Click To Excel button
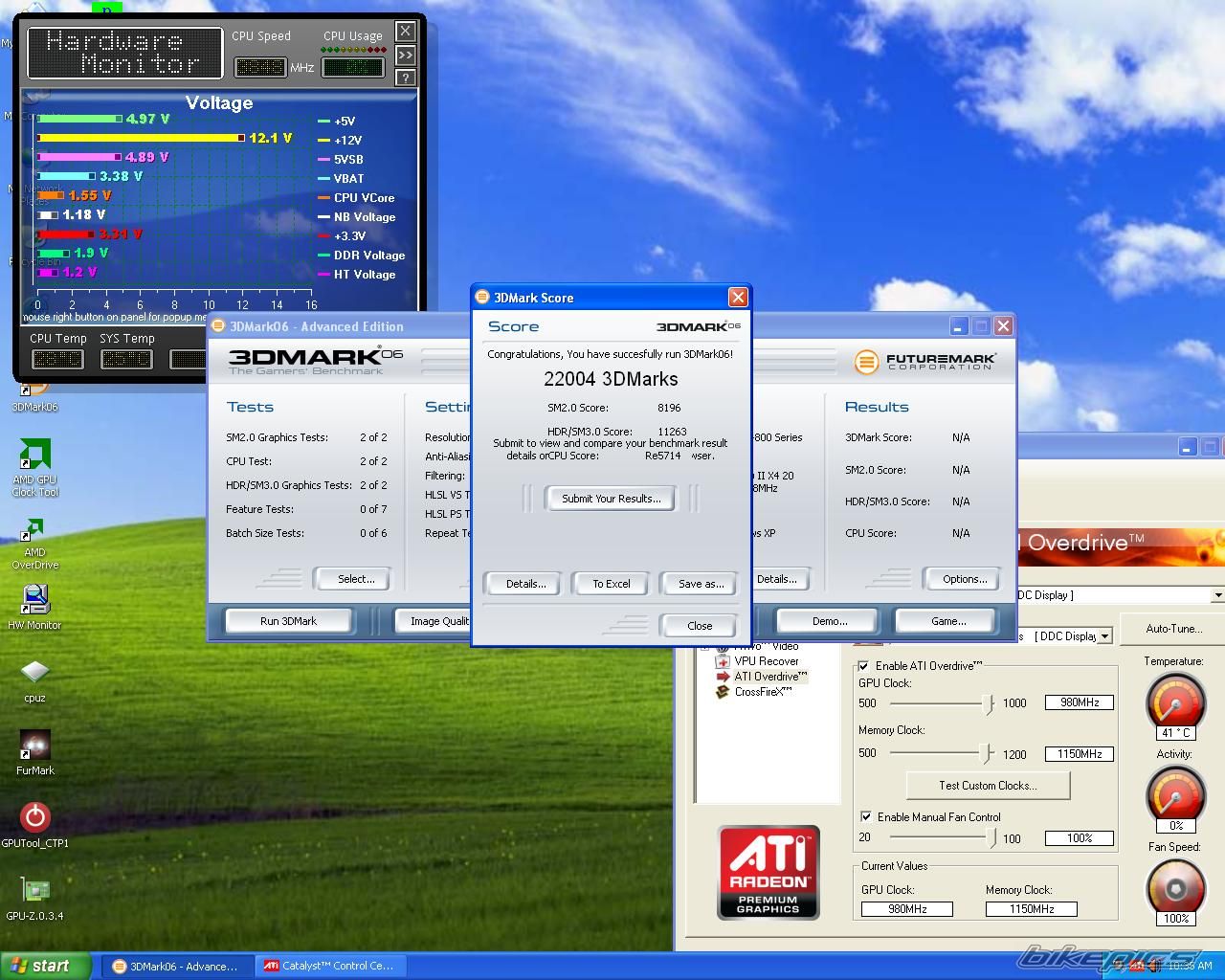Screen dimensions: 1225x980 611,584
